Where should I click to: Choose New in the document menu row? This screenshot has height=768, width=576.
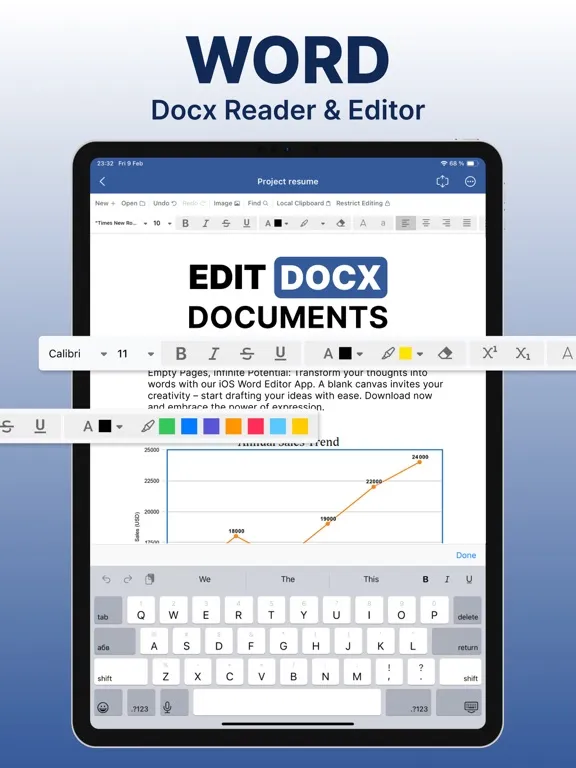[105, 203]
